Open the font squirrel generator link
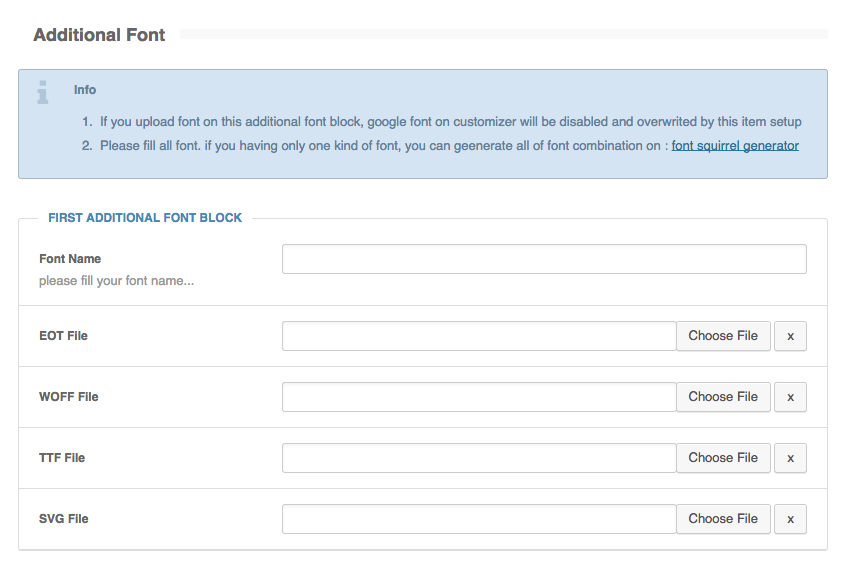This screenshot has height=570, width=845. tap(735, 146)
